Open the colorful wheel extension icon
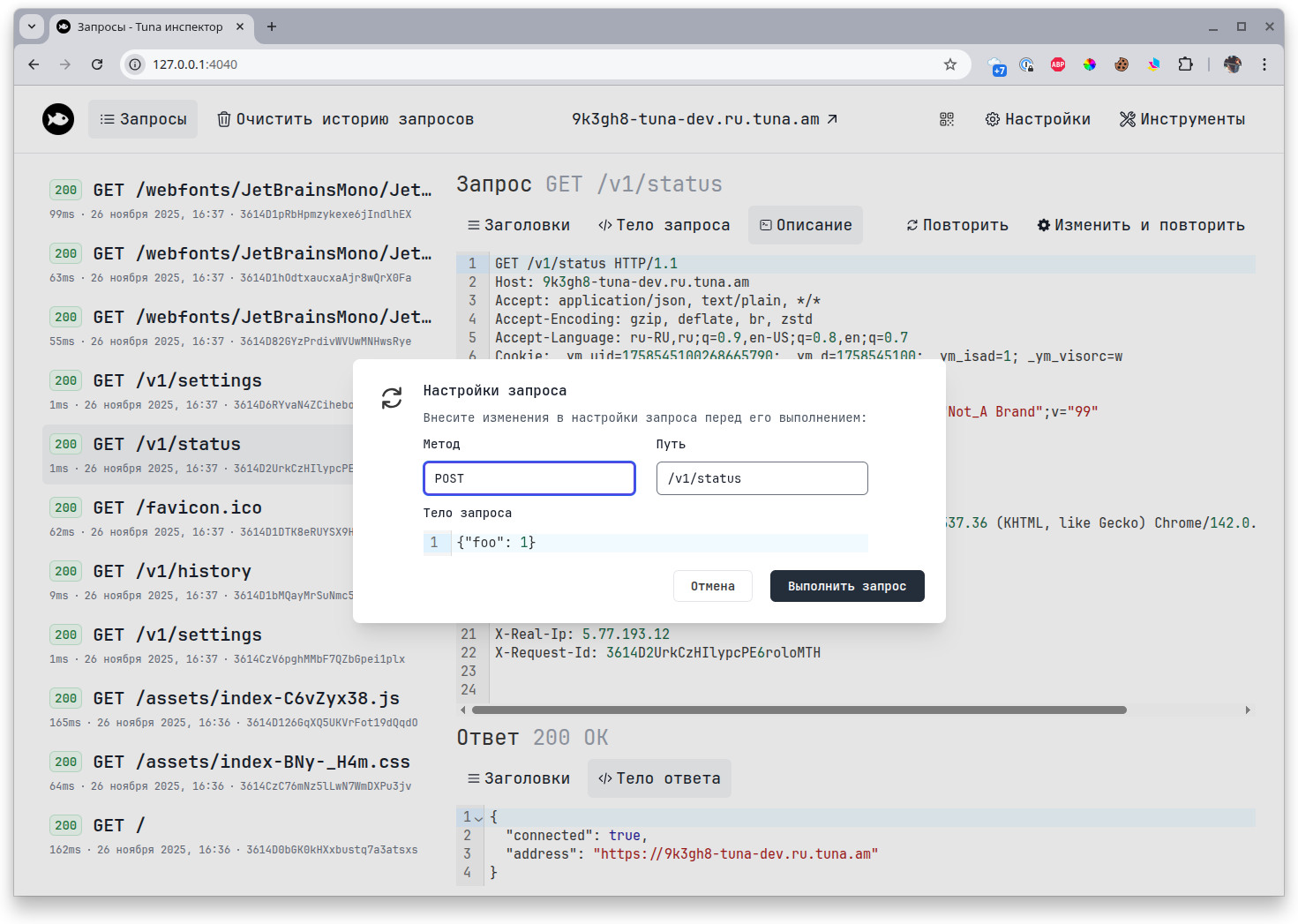 click(1090, 64)
